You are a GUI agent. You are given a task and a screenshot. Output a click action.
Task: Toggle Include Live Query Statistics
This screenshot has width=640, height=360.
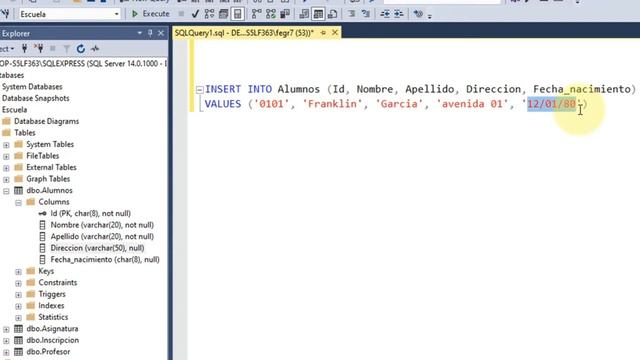coord(271,14)
